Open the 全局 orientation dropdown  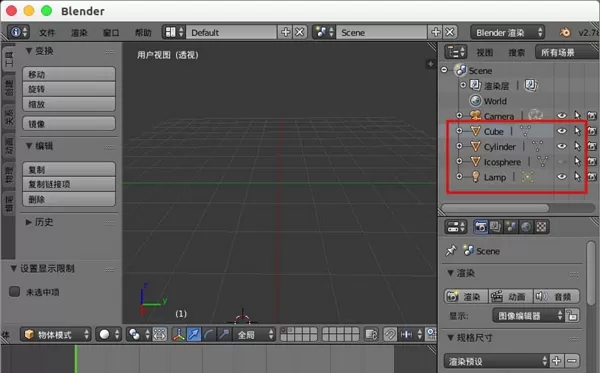(254, 334)
